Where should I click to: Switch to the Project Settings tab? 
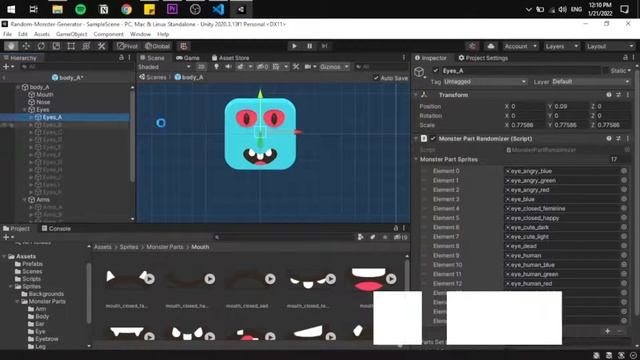(x=483, y=58)
